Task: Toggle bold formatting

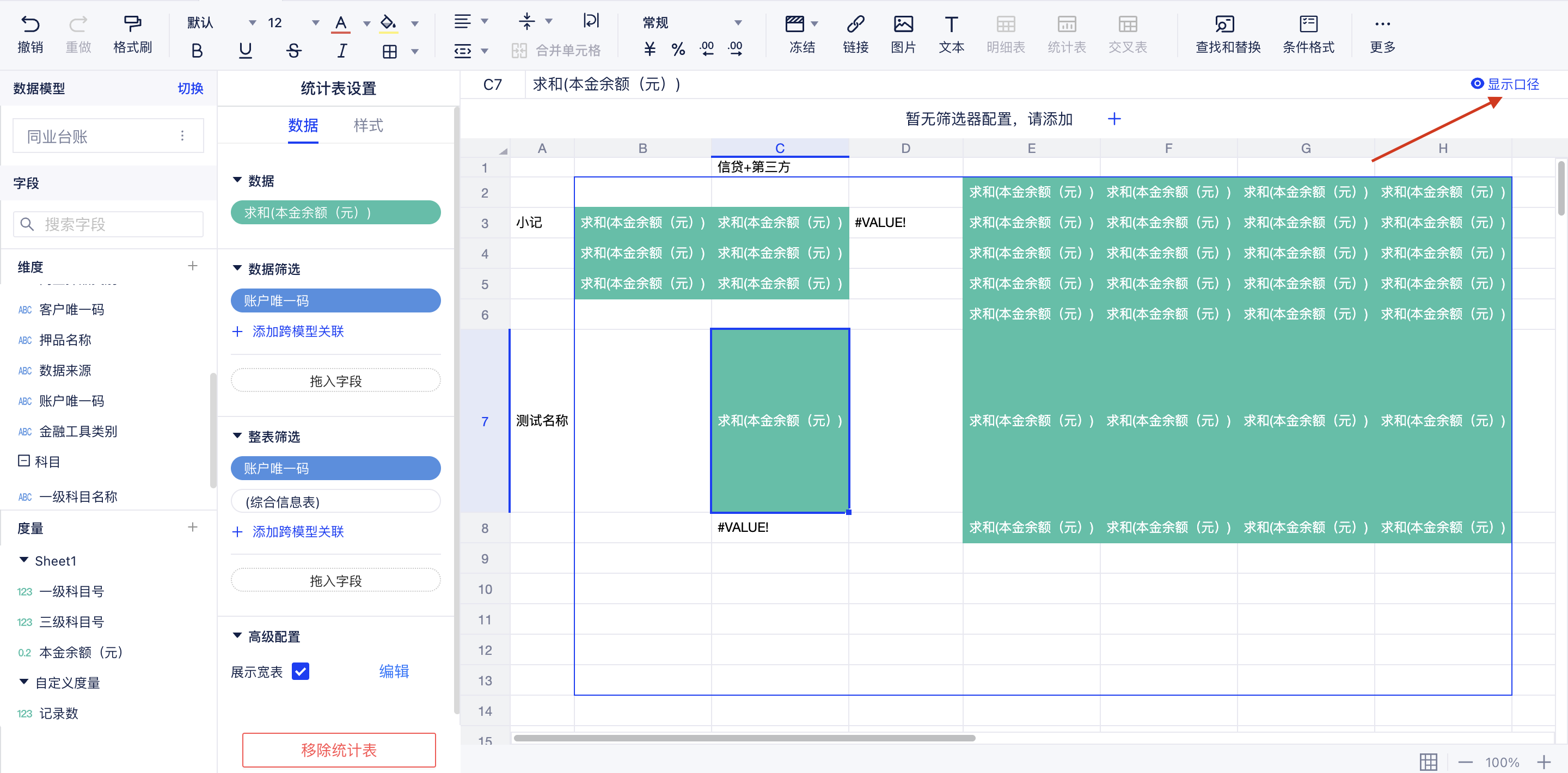Action: click(197, 51)
